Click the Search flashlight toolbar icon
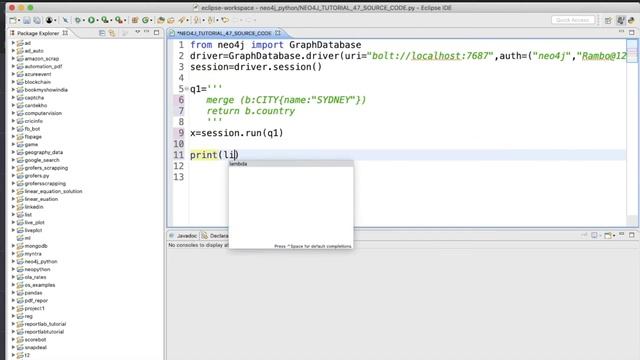This screenshot has height=360, width=640. (x=182, y=20)
